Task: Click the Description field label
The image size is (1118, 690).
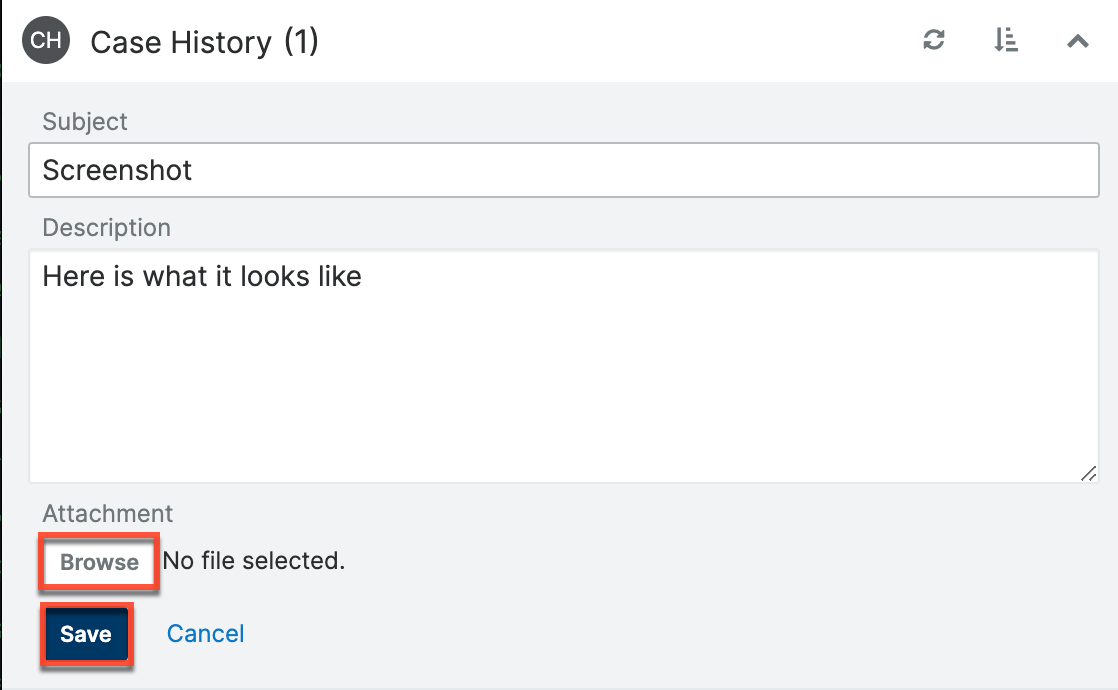Action: [x=106, y=228]
